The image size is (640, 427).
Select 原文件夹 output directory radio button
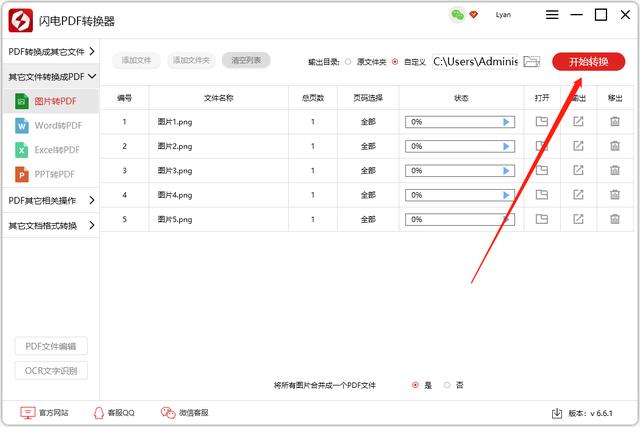(348, 62)
